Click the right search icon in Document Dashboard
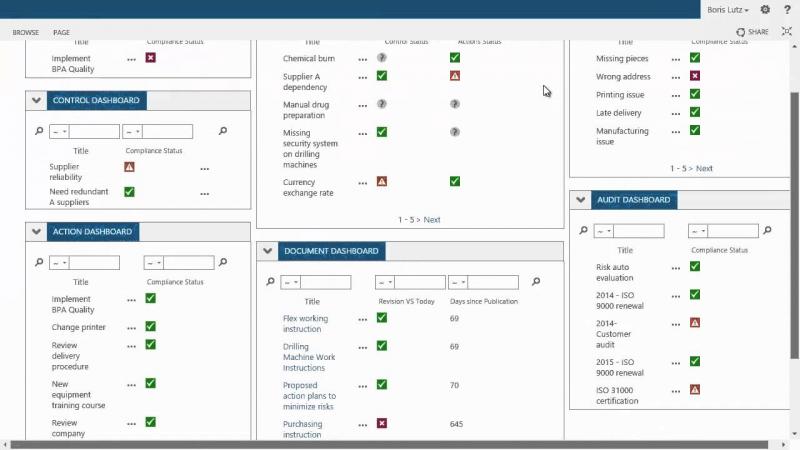Image resolution: width=800 pixels, height=450 pixels. (536, 281)
